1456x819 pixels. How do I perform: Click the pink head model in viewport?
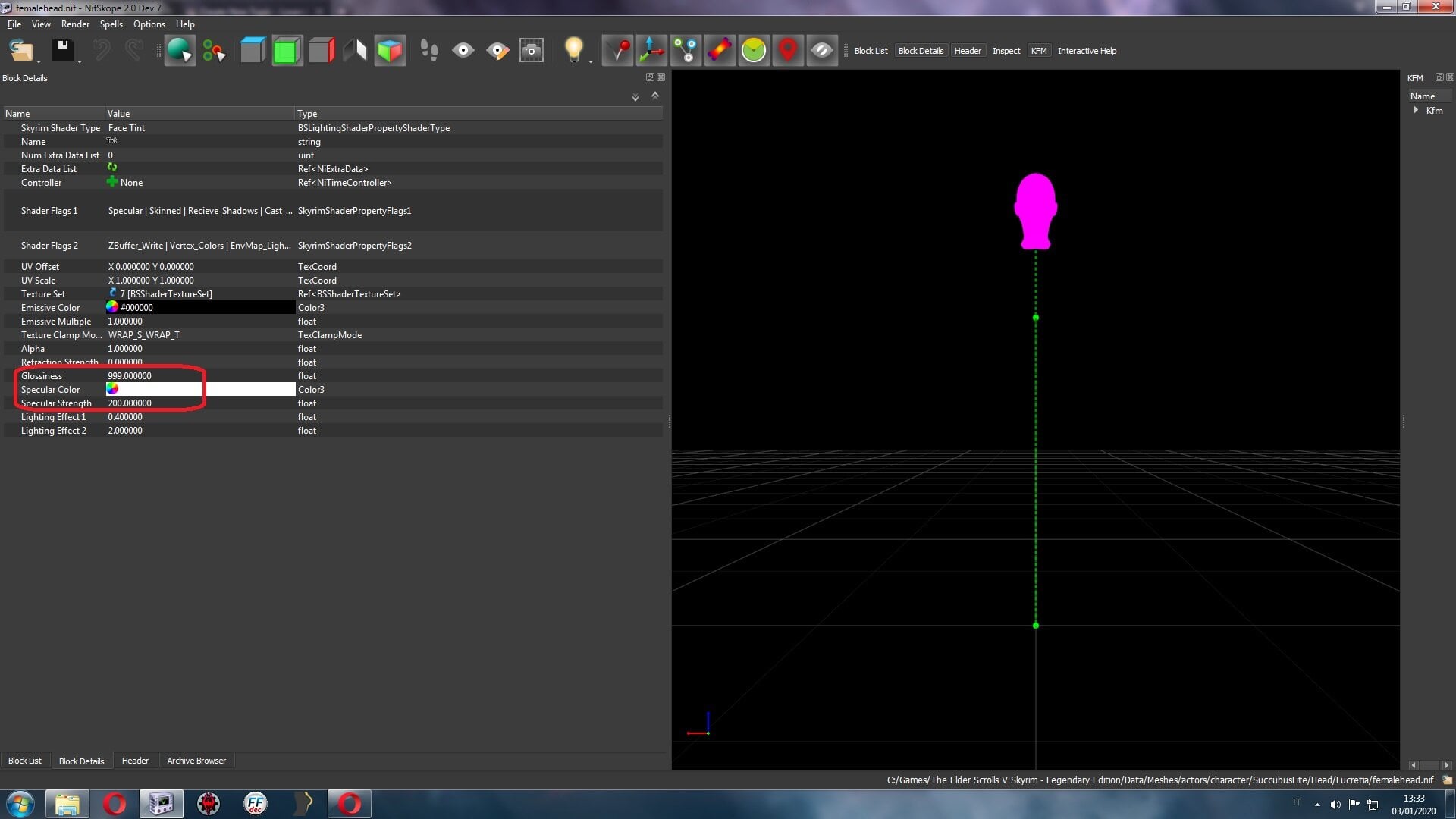coord(1035,211)
